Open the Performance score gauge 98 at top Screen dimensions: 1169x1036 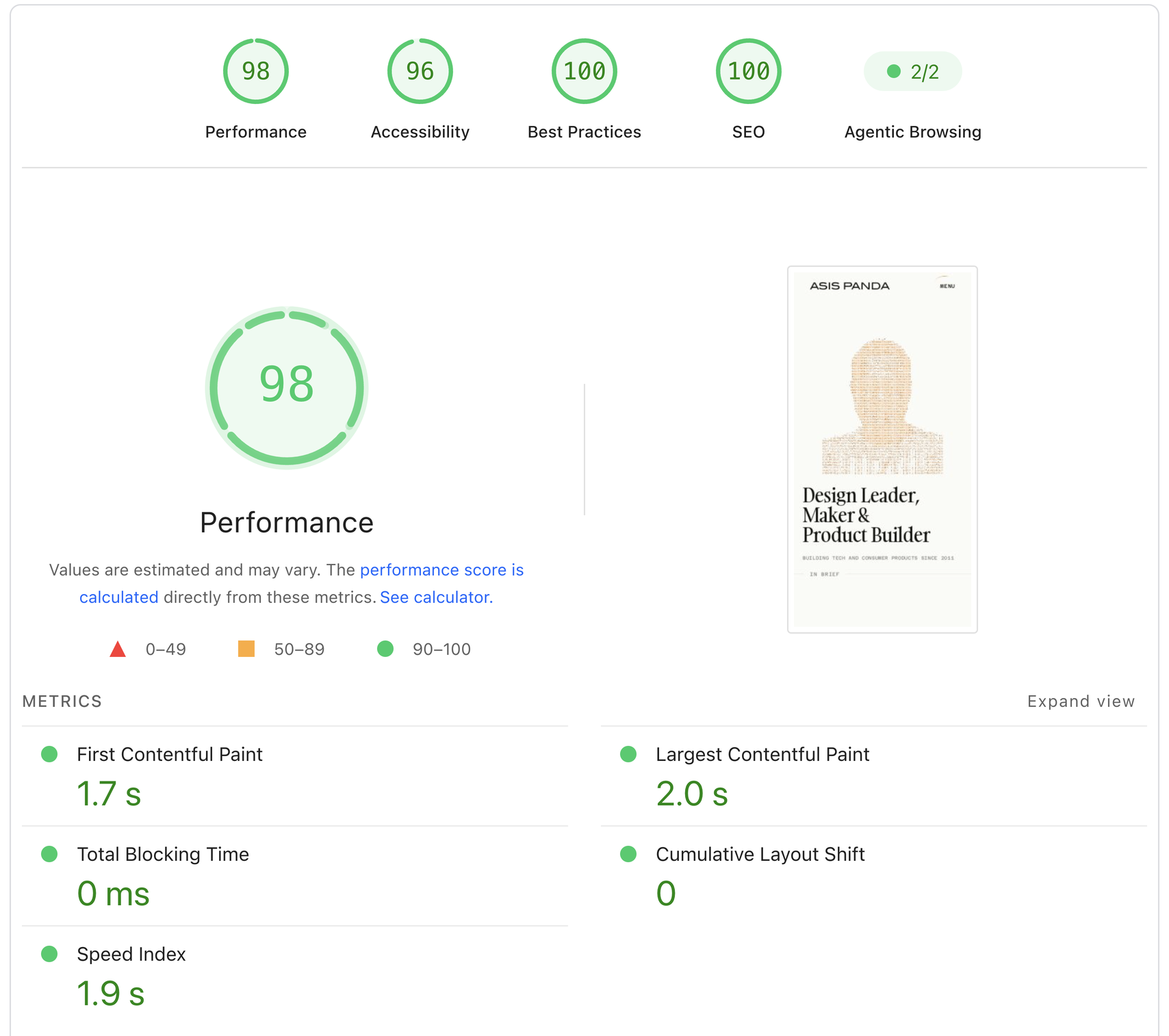point(256,71)
